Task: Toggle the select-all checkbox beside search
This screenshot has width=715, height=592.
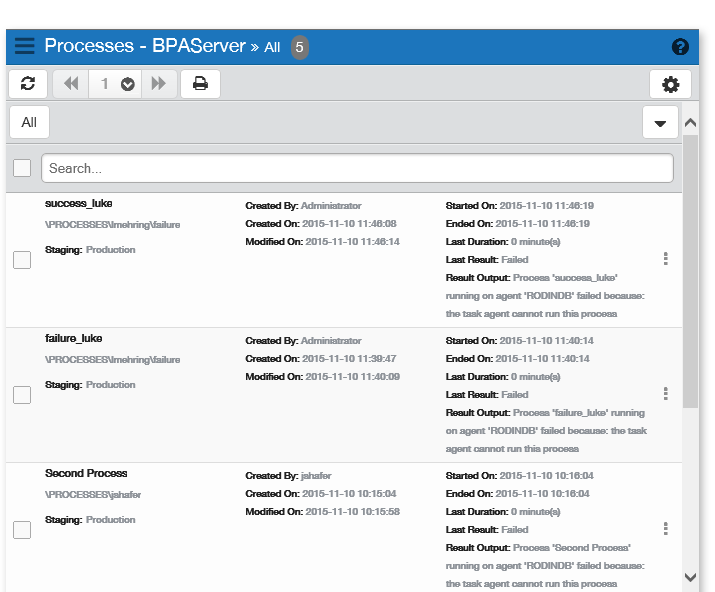Action: (22, 168)
